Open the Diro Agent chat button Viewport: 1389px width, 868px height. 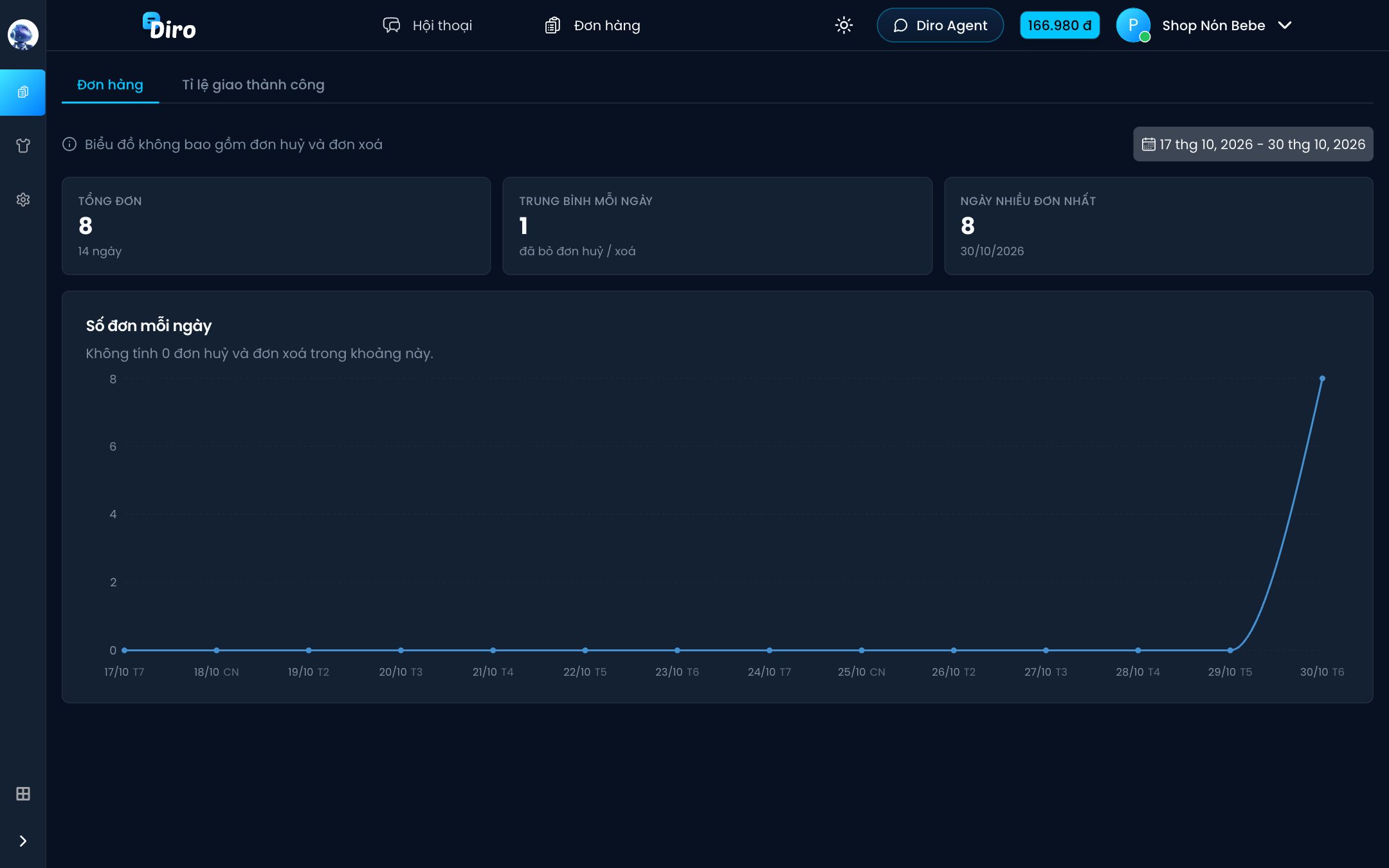(x=940, y=25)
